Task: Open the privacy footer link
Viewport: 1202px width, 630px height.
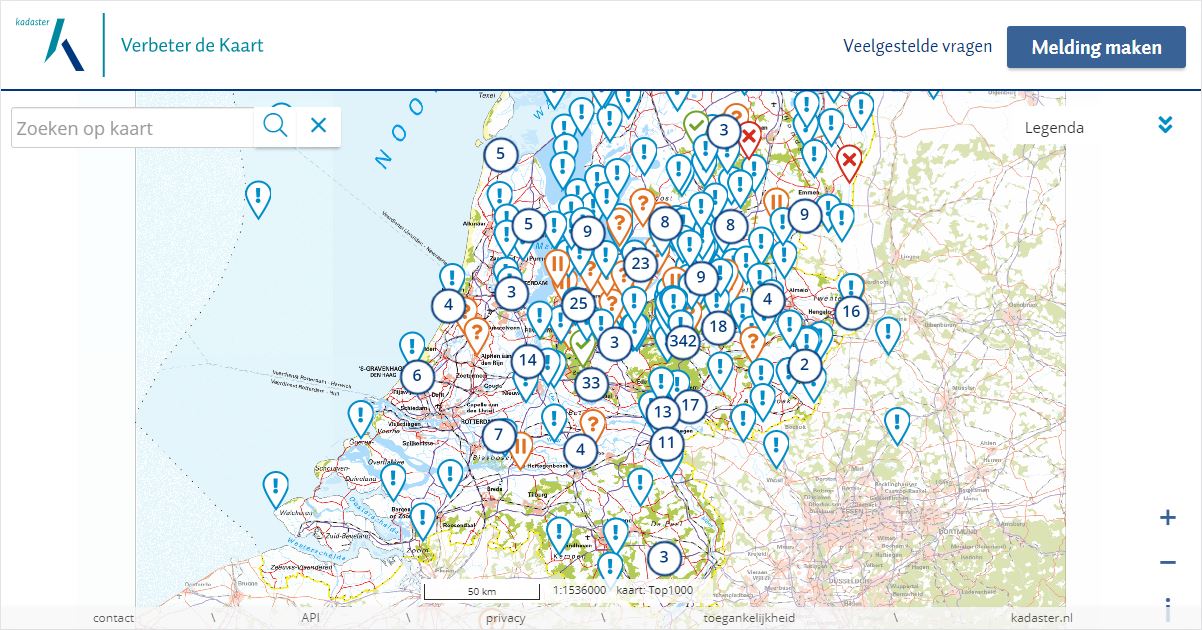Action: pyautogui.click(x=506, y=618)
